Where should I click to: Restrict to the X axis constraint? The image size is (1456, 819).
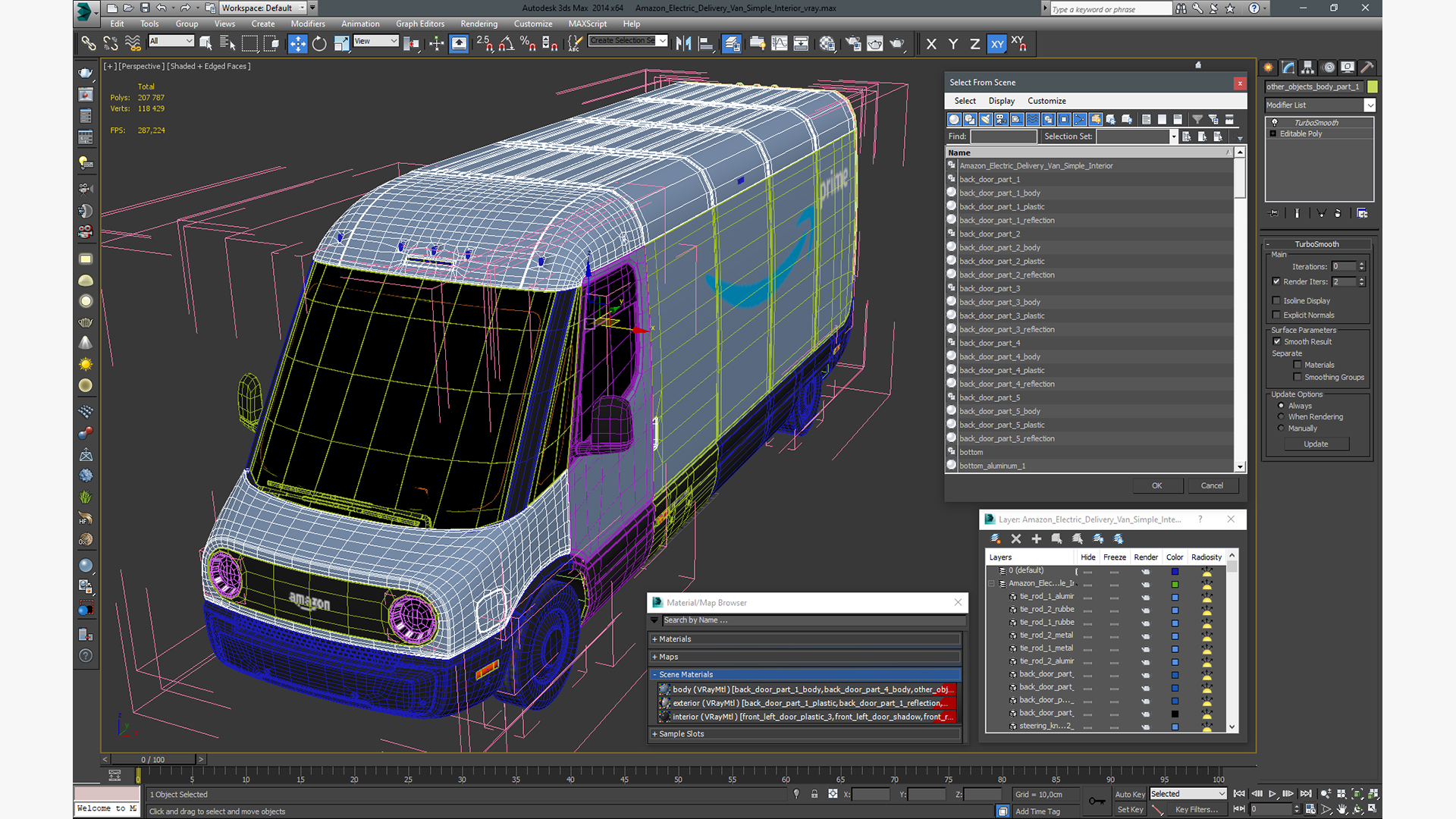click(931, 44)
